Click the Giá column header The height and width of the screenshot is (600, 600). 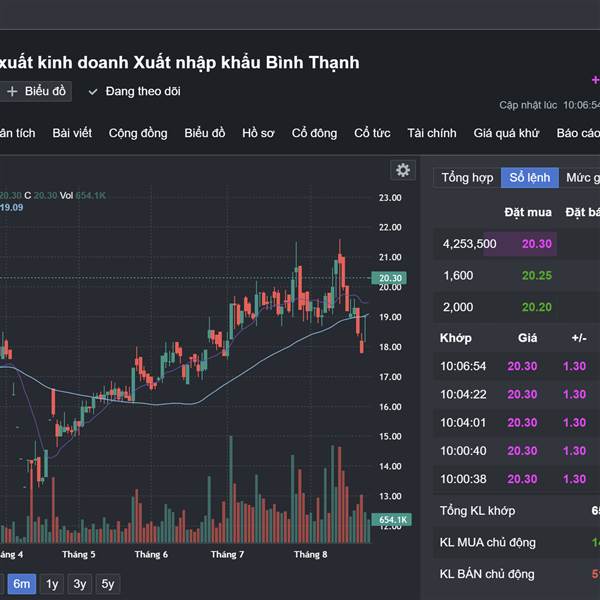527,338
